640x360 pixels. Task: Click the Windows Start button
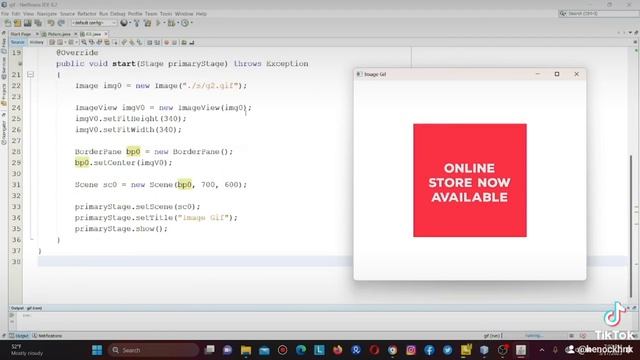[x=97, y=350]
